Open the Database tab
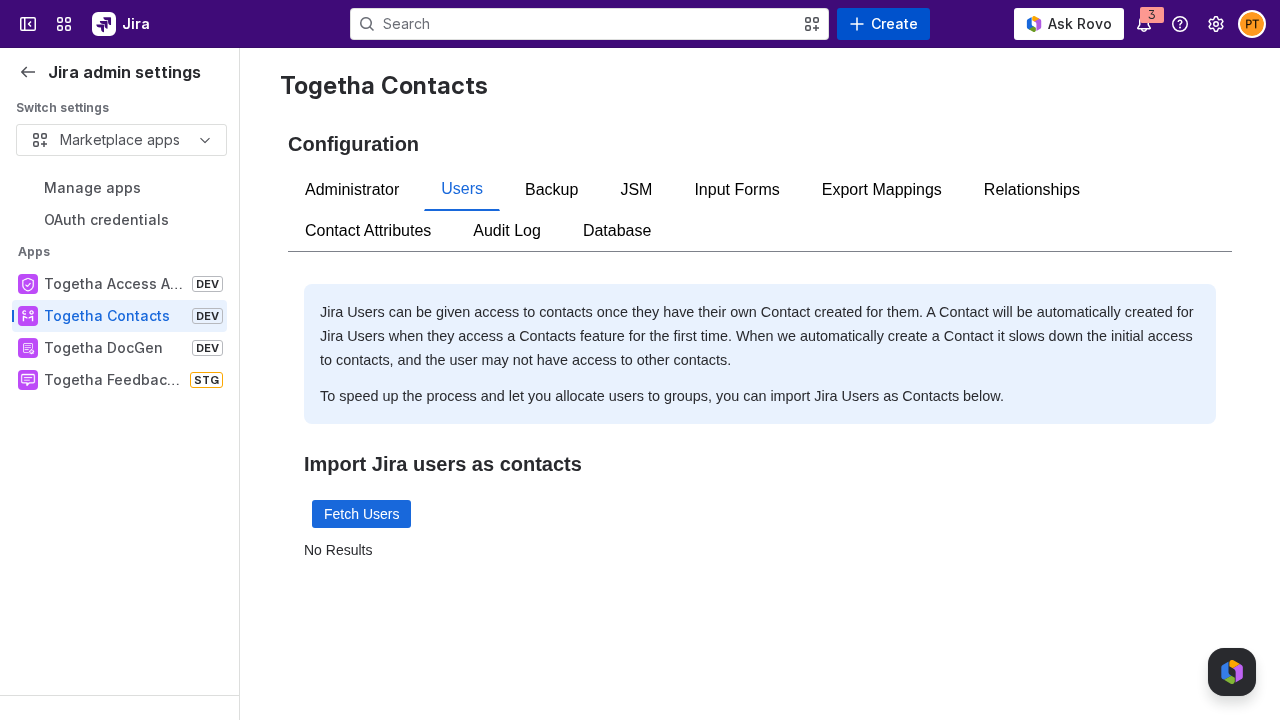This screenshot has height=720, width=1280. (617, 231)
